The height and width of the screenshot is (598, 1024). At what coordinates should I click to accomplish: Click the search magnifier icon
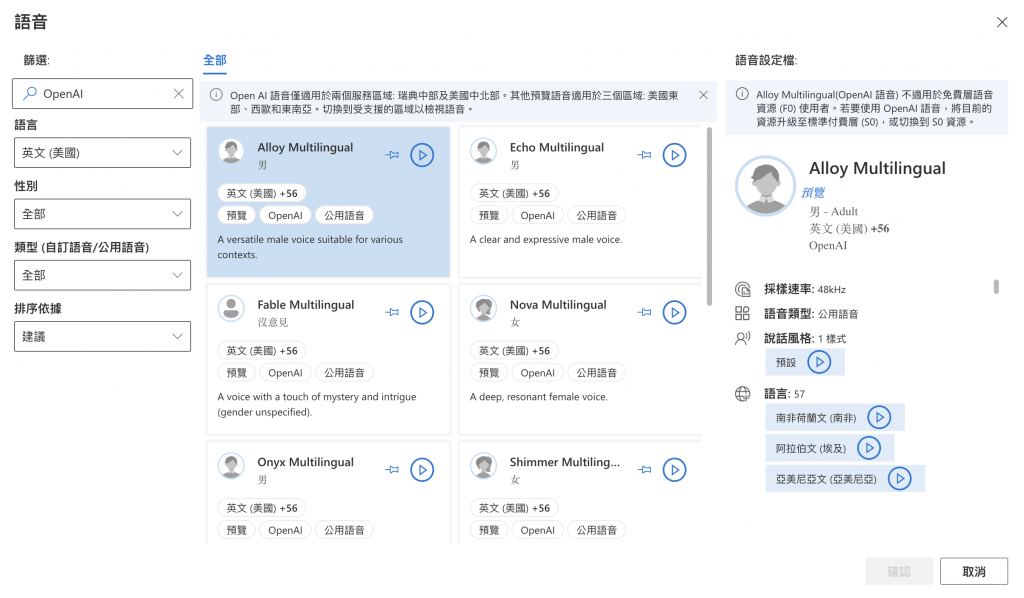[x=29, y=94]
